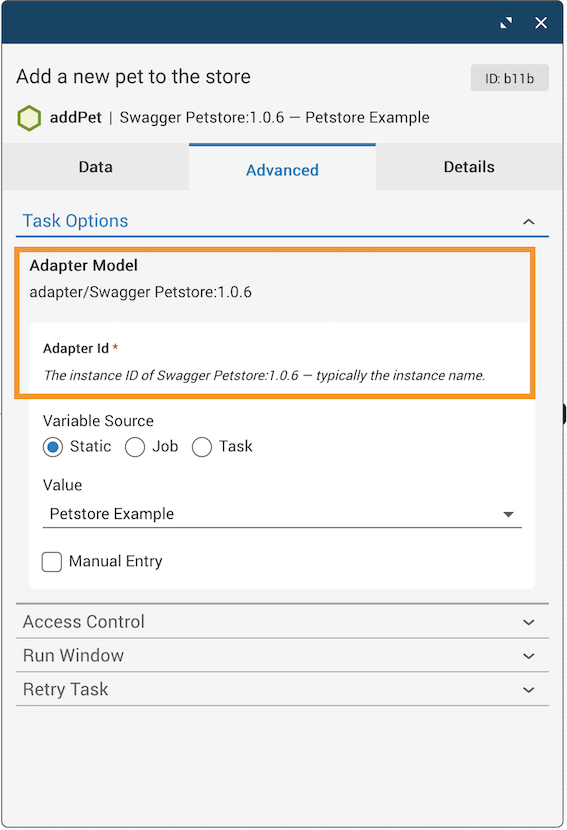Click the ID: b11b badge
The image size is (567, 830).
509,78
